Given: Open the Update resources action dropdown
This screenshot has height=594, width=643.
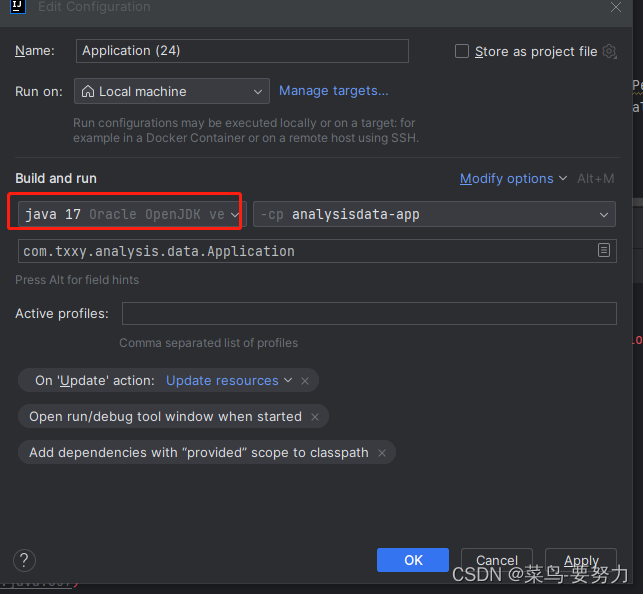Looking at the screenshot, I should [229, 380].
